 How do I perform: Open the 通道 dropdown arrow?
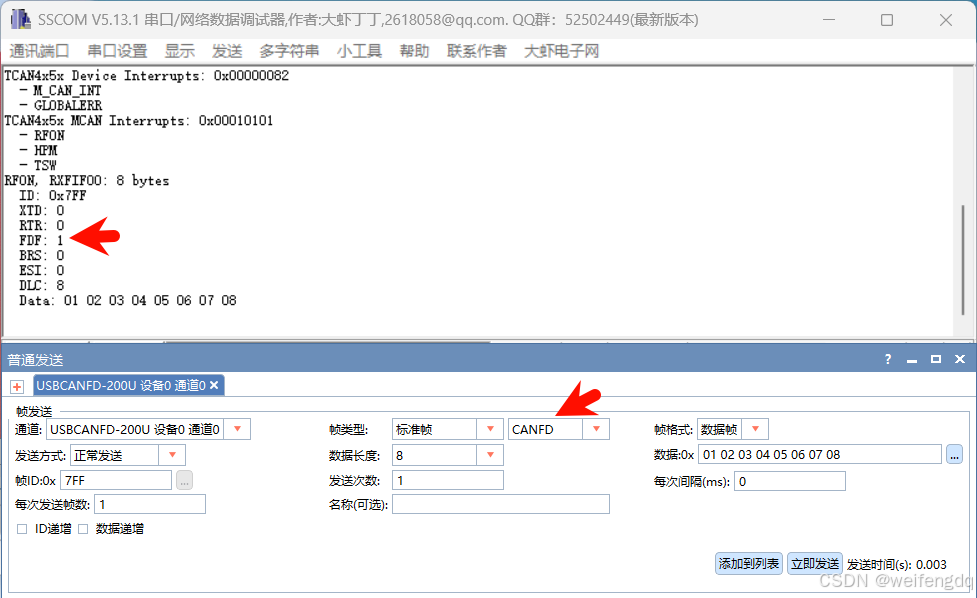237,429
